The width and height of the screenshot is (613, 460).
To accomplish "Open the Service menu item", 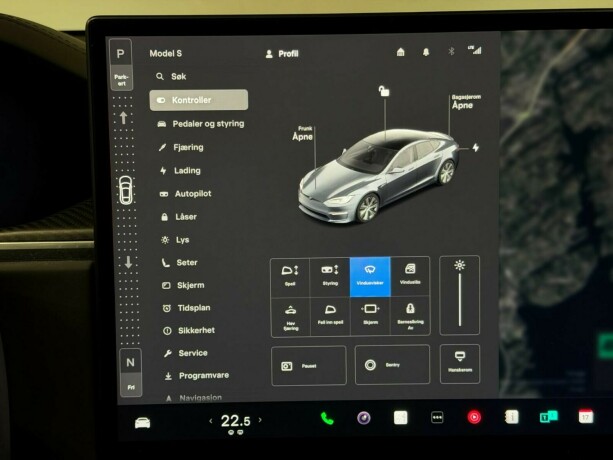I will tap(186, 353).
